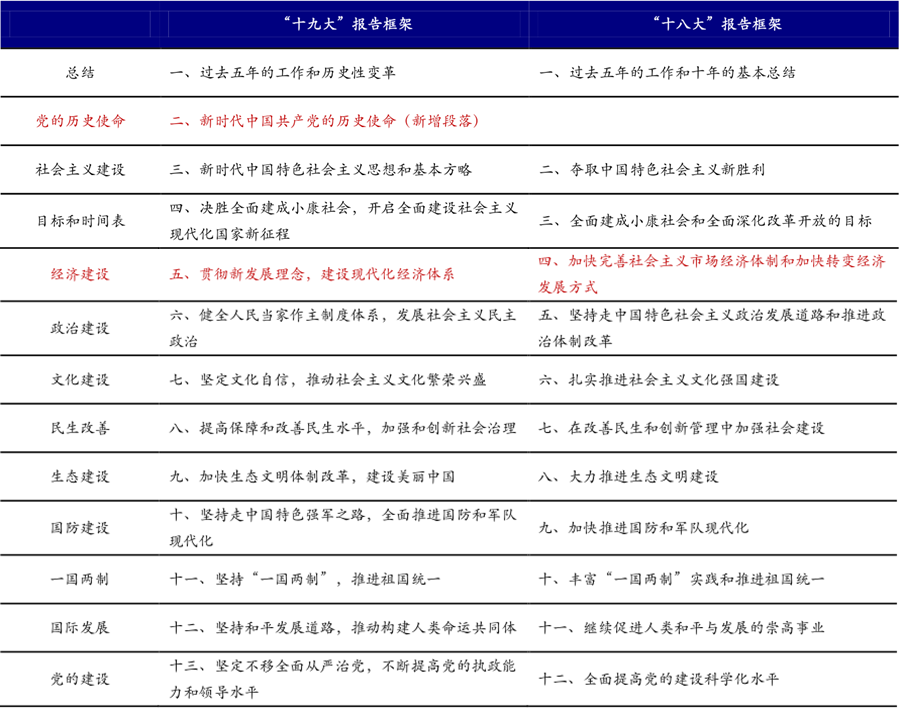Click 六、健全人民当家作主制度体系 cell
The height and width of the screenshot is (708, 900).
pos(343,328)
